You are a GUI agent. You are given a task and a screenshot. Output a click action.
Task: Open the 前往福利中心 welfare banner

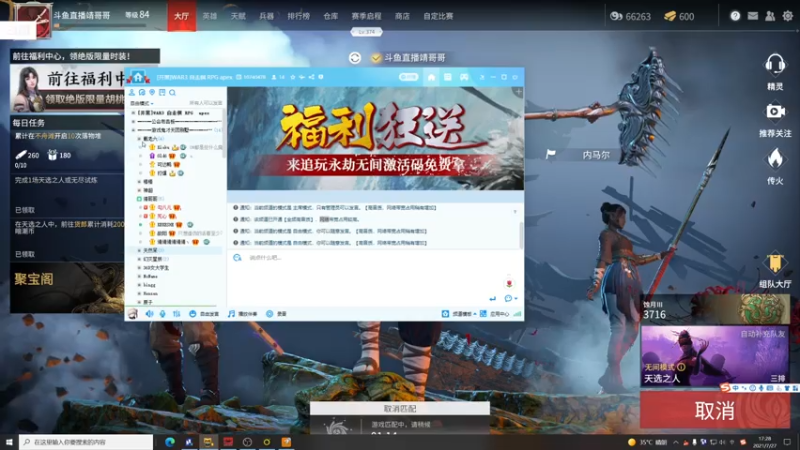pyautogui.click(x=67, y=88)
